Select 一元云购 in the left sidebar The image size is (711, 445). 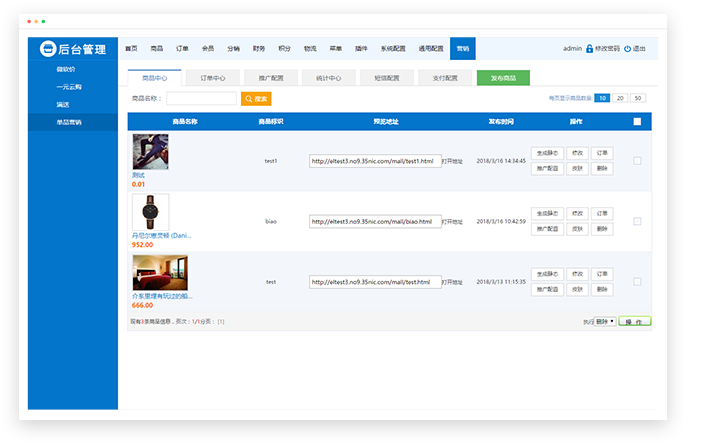point(69,87)
